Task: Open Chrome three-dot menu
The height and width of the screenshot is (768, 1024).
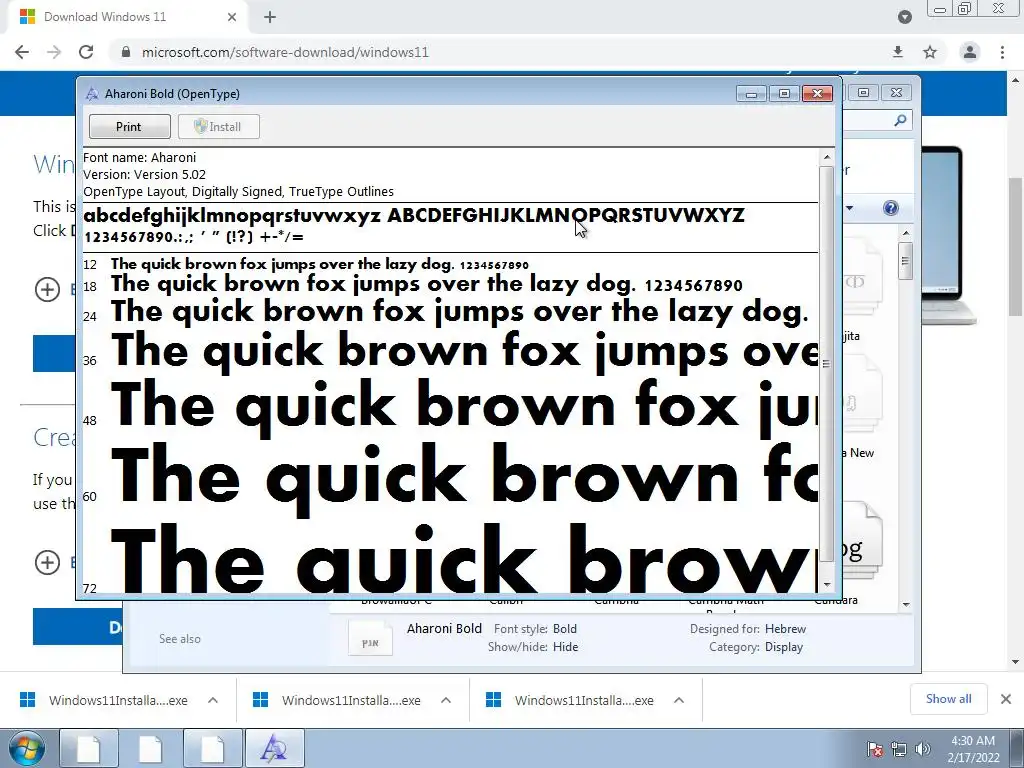Action: coord(1002,52)
